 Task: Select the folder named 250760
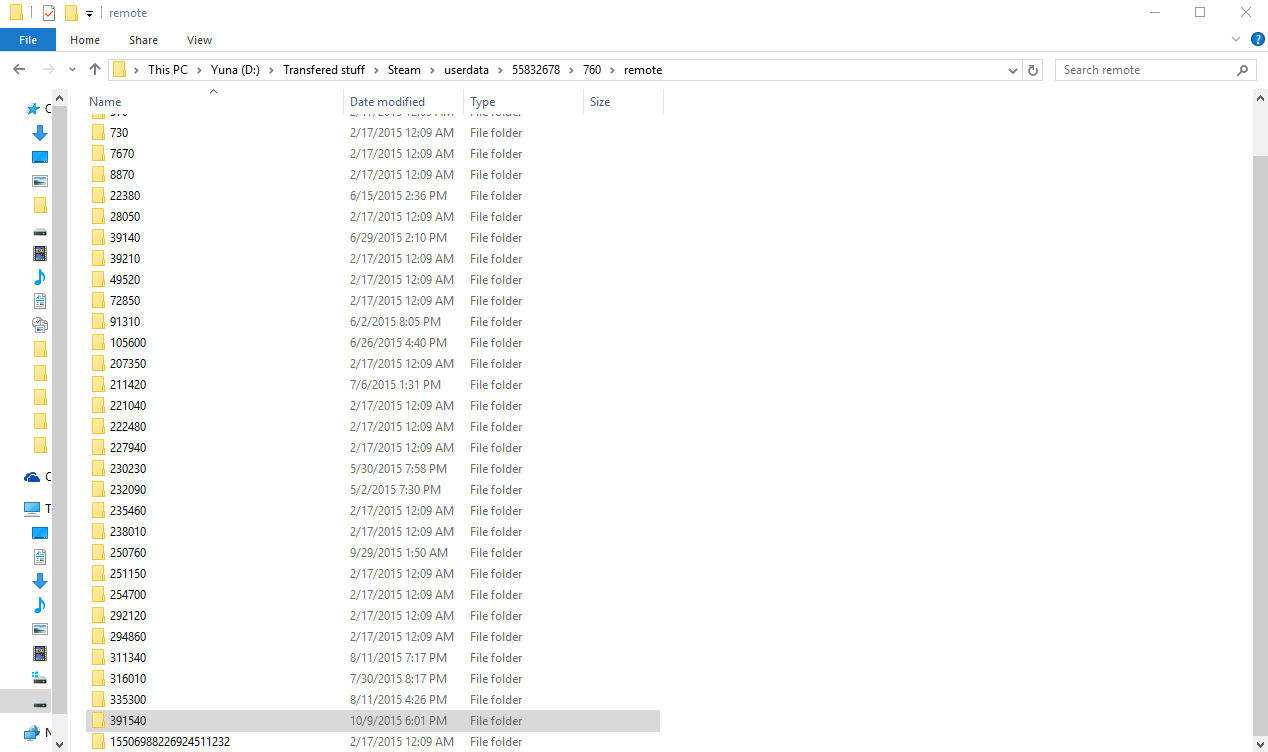click(x=128, y=553)
